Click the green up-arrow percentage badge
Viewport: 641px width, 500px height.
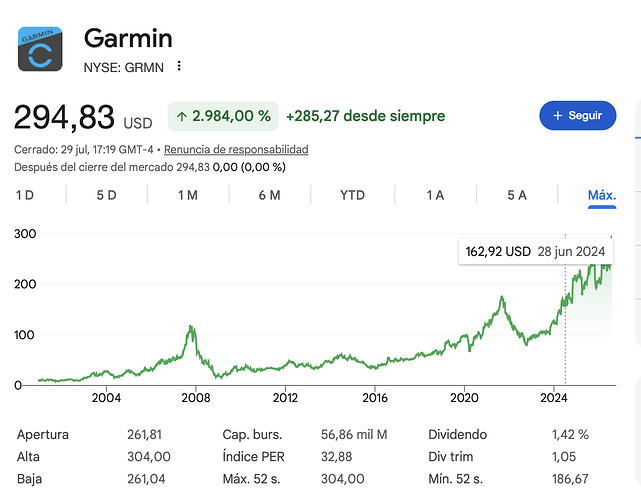point(223,116)
